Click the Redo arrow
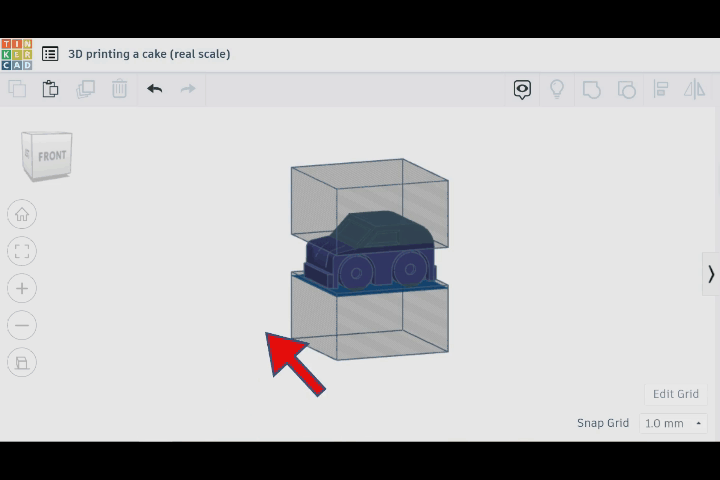The height and width of the screenshot is (480, 720). click(188, 89)
